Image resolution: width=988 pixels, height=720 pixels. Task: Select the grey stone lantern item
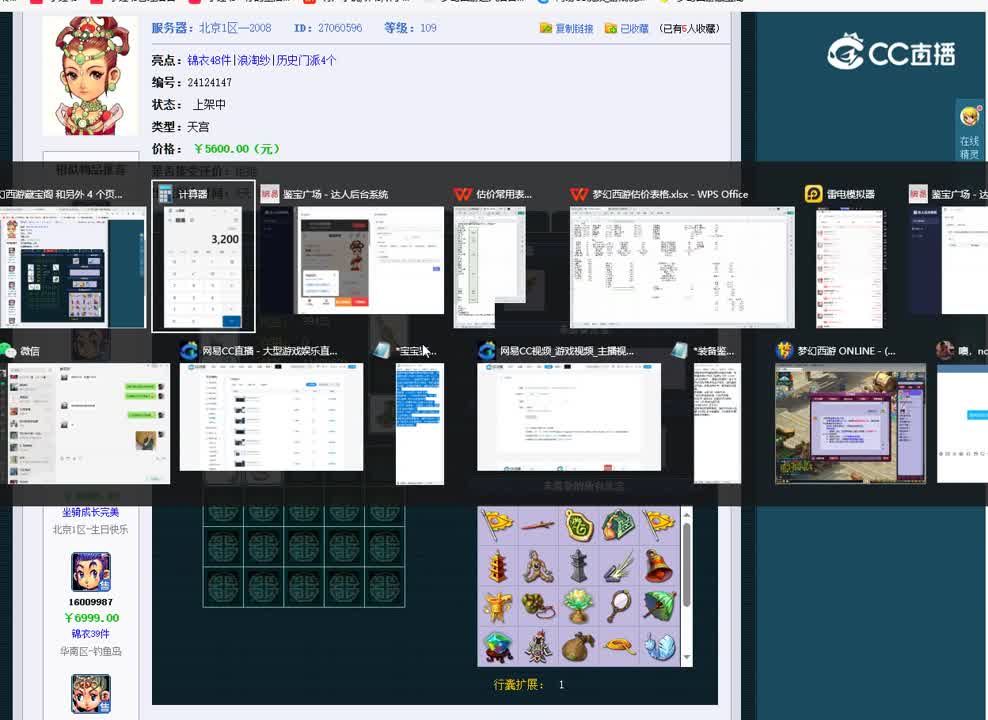[x=578, y=566]
